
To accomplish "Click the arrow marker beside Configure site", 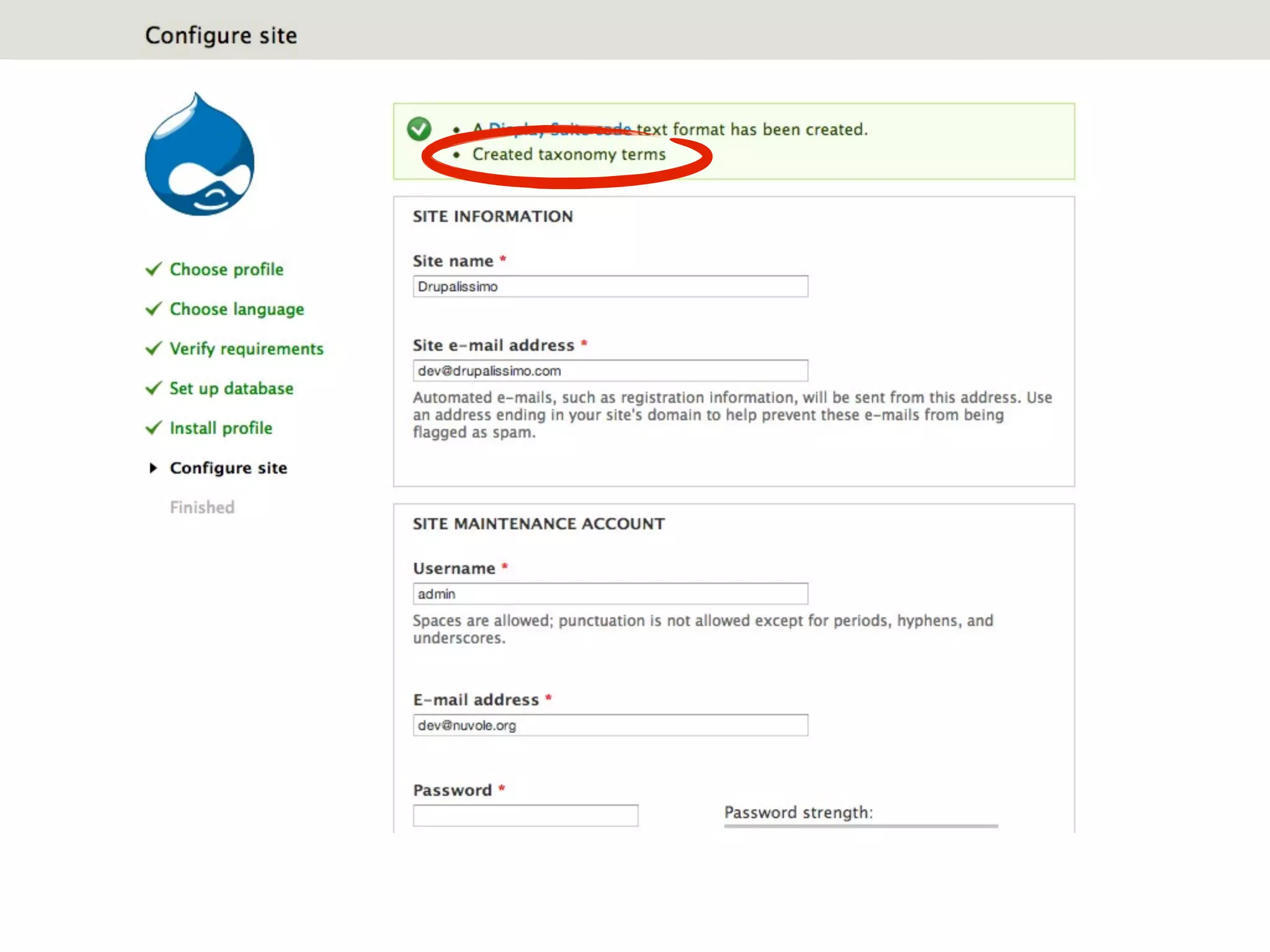I will [153, 468].
